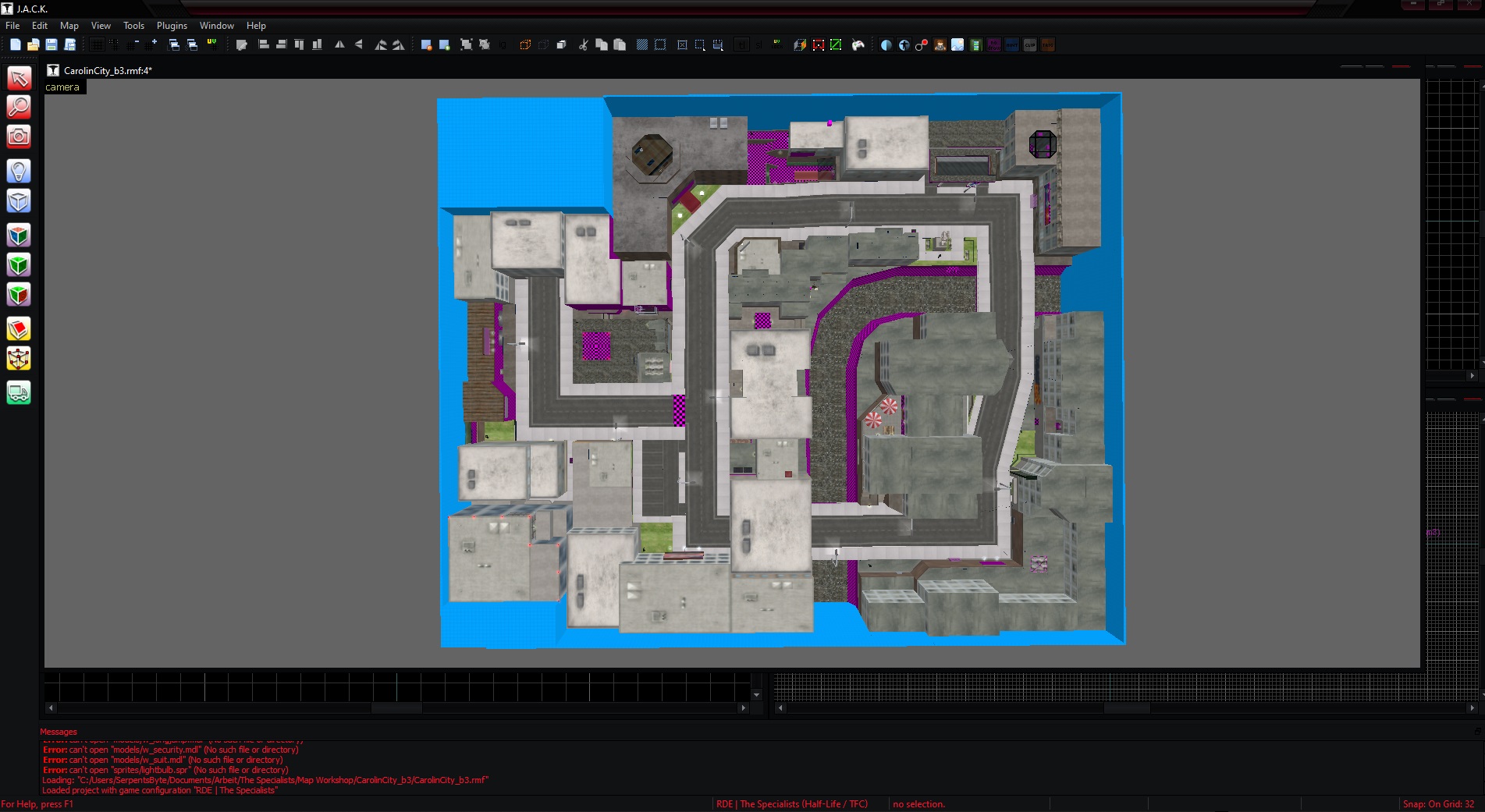Activate the Magnify zoom tool
Viewport: 1485px width, 812px height.
coord(19,107)
